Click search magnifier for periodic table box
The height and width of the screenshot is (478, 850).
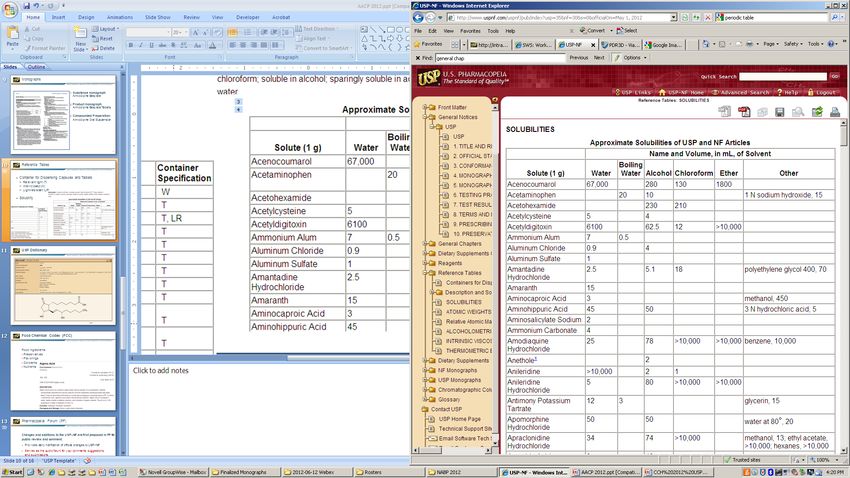(x=835, y=17)
